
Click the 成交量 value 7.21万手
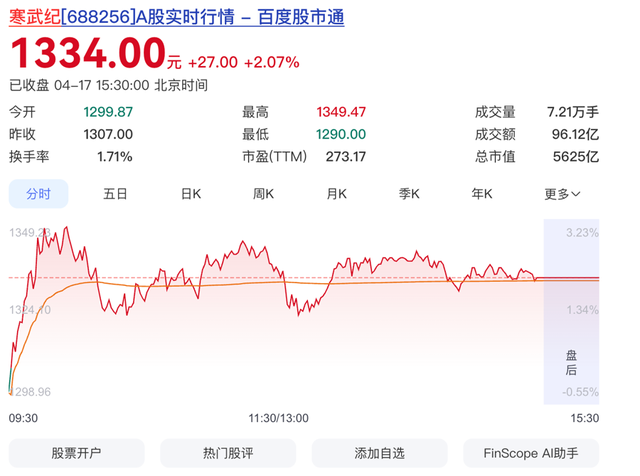573,112
